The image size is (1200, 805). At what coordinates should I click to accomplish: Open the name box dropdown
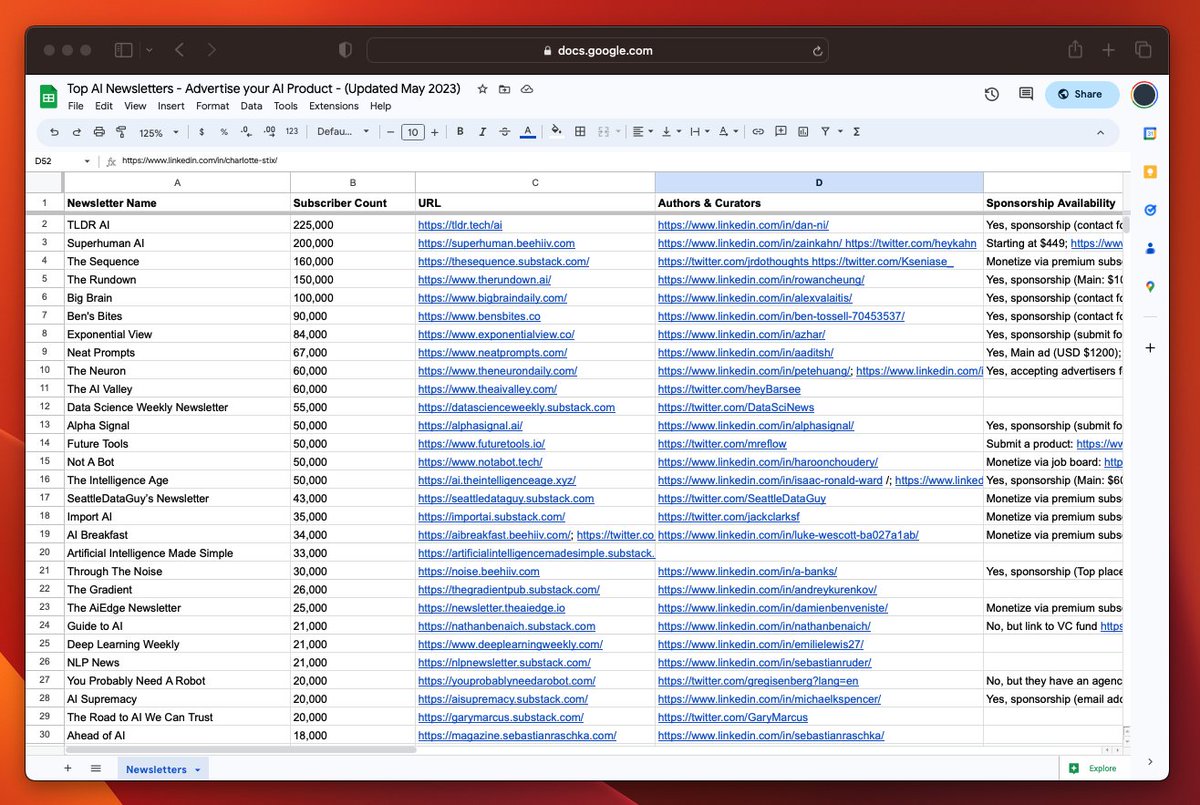click(87, 160)
